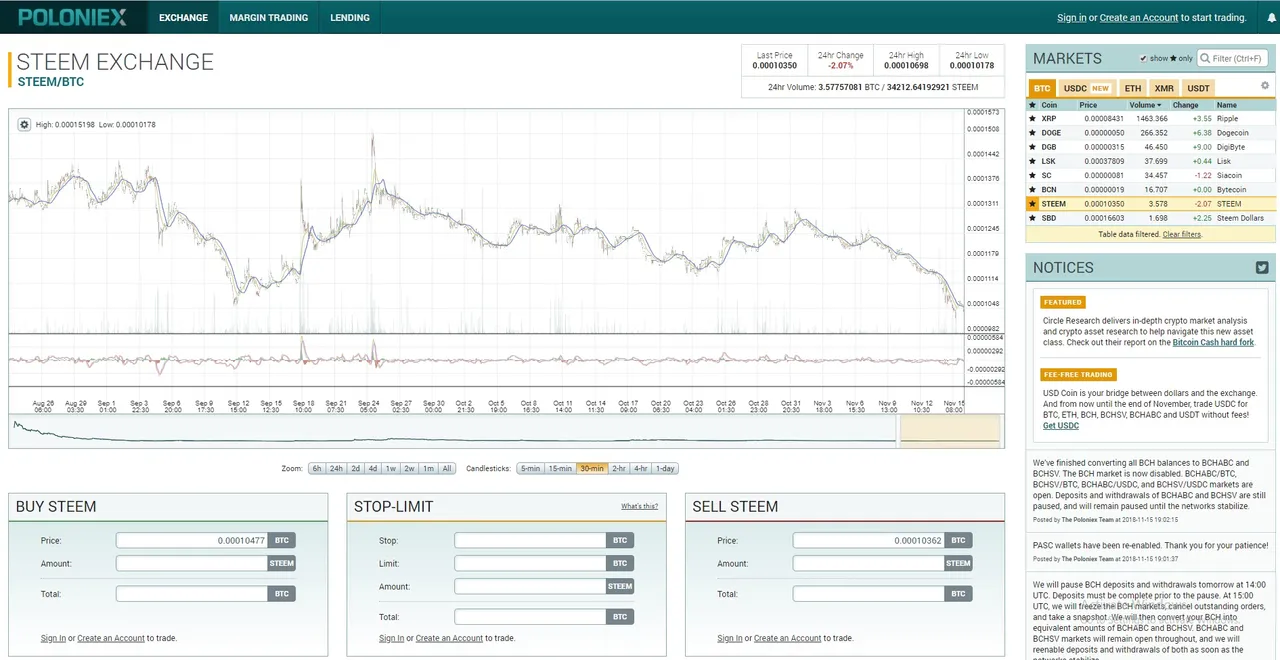Toggle favorite star for DGB row
The width and height of the screenshot is (1280, 660).
1033,147
